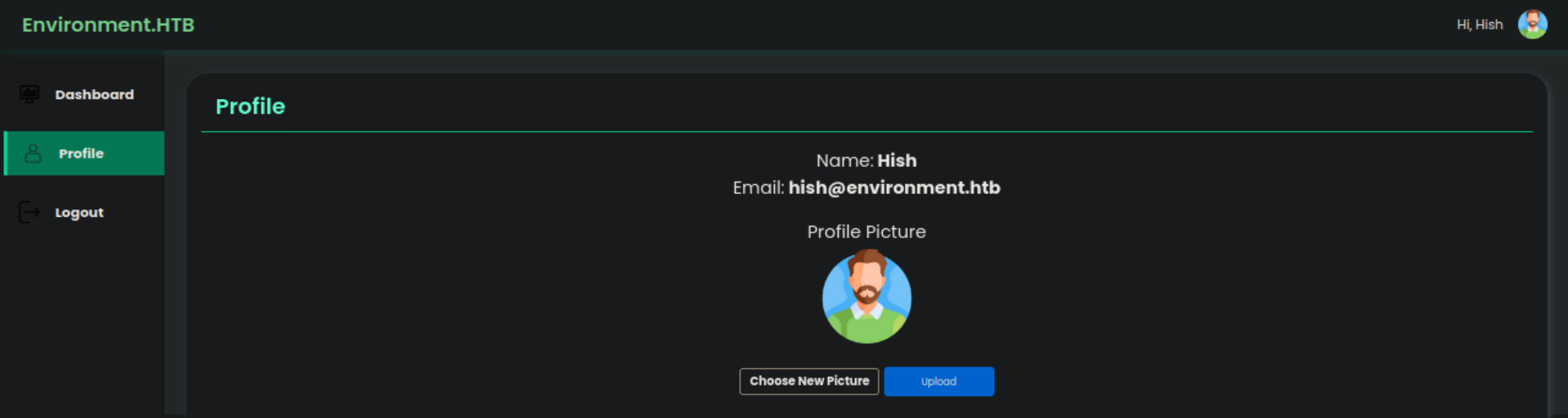Click the green divider line under heading
The height and width of the screenshot is (418, 1568).
(867, 132)
